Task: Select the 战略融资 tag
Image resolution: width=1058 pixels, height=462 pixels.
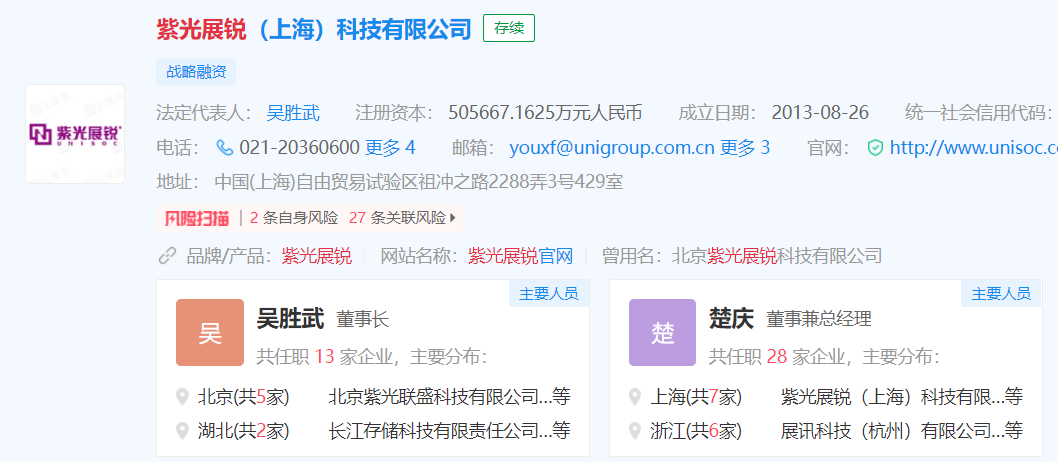Action: pyautogui.click(x=196, y=72)
